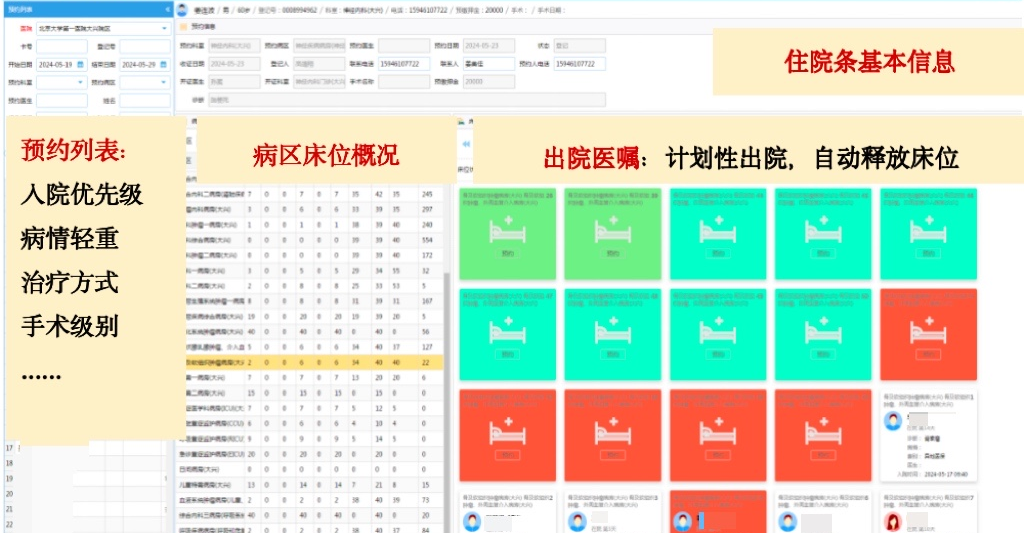1024x533 pixels.
Task: Click the ward table cell showing 84
Action: (x=426, y=530)
